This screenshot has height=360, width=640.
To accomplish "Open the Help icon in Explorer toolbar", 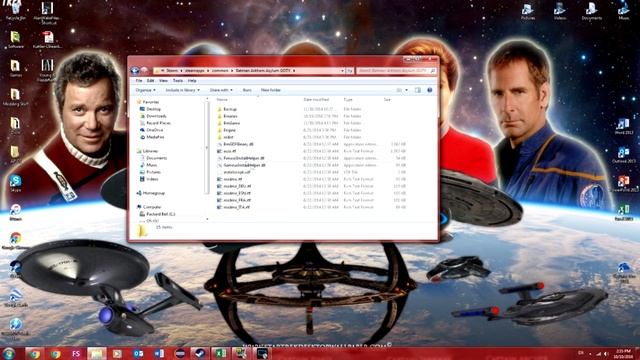I will [429, 90].
